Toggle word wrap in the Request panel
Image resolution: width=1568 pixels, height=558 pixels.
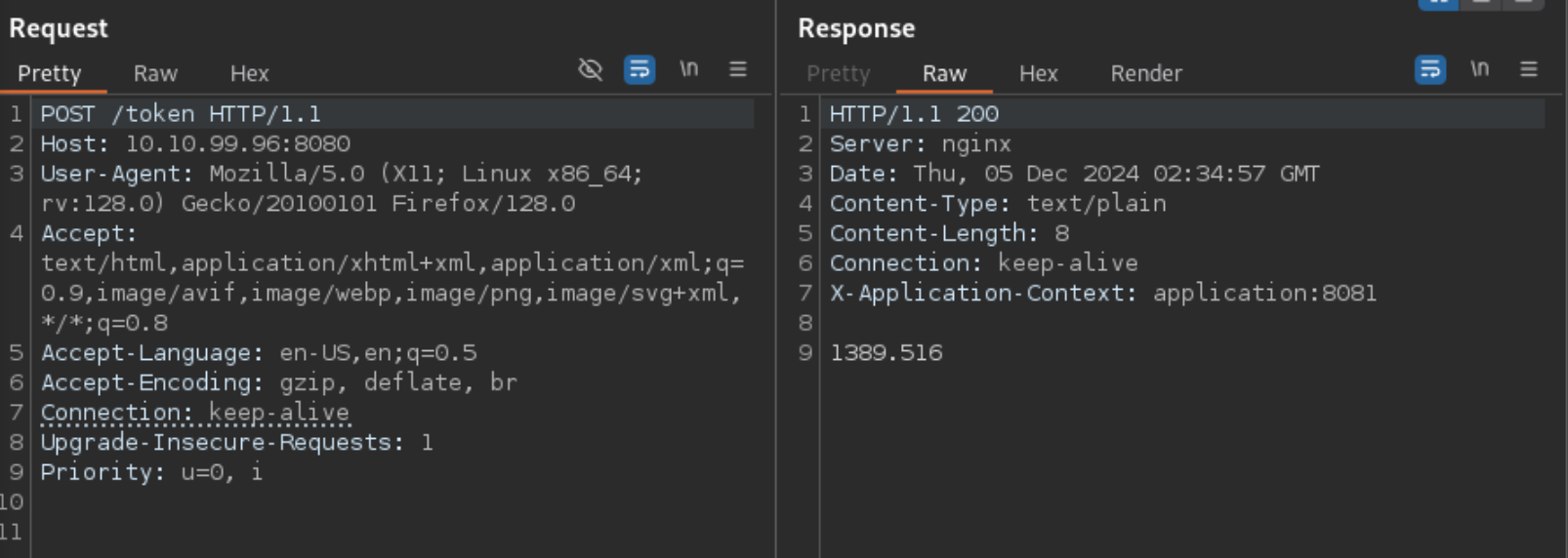coord(640,69)
